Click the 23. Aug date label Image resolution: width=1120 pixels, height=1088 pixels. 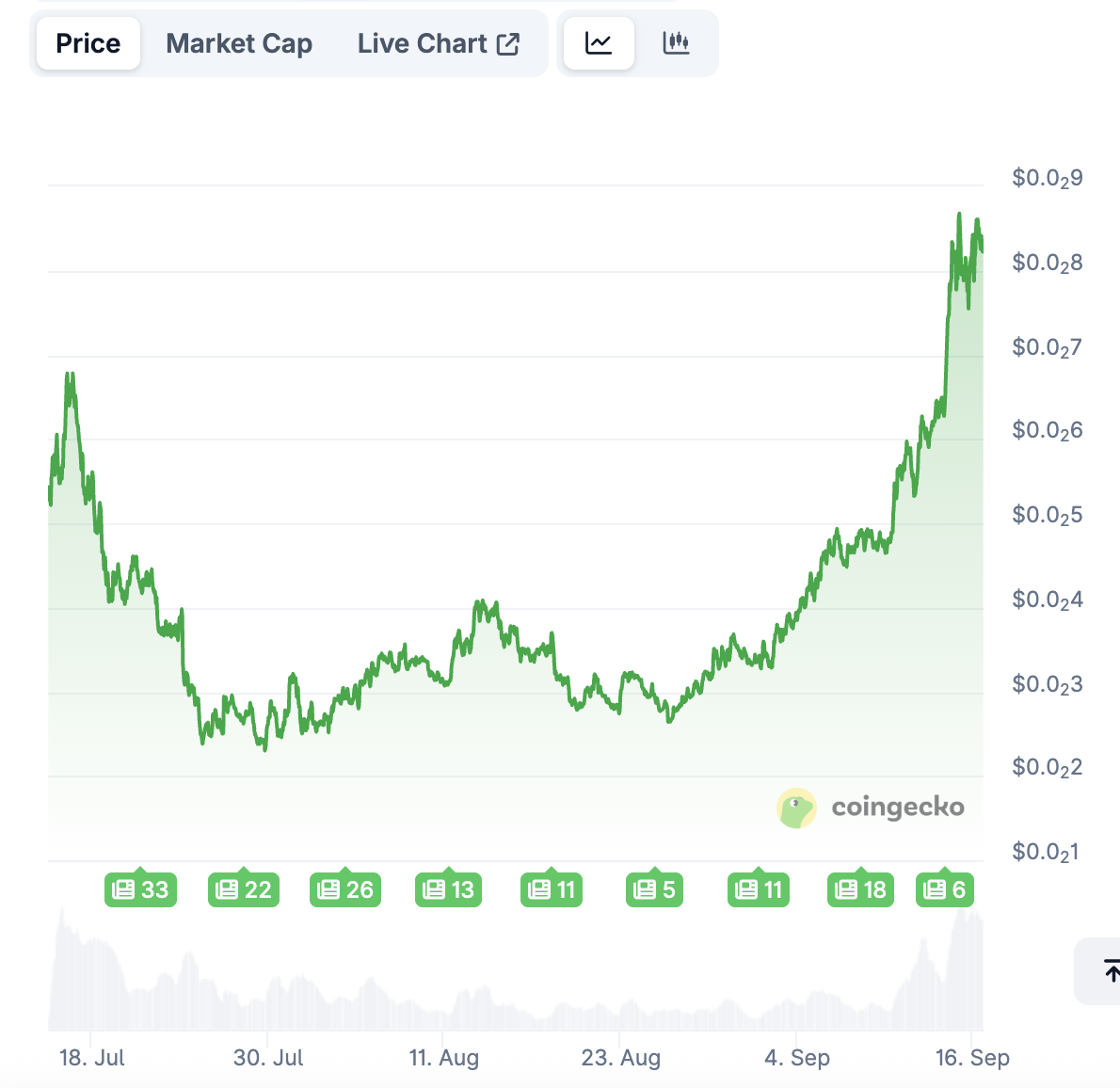pos(621,1058)
